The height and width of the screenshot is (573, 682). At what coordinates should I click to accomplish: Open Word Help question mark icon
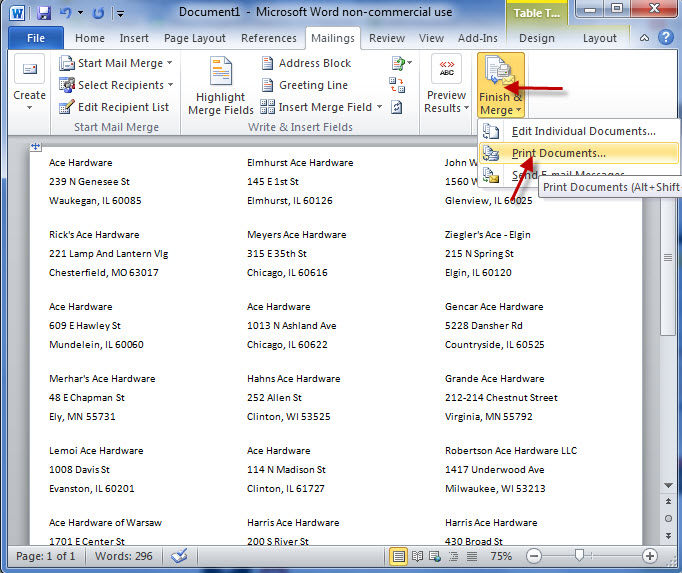[665, 37]
